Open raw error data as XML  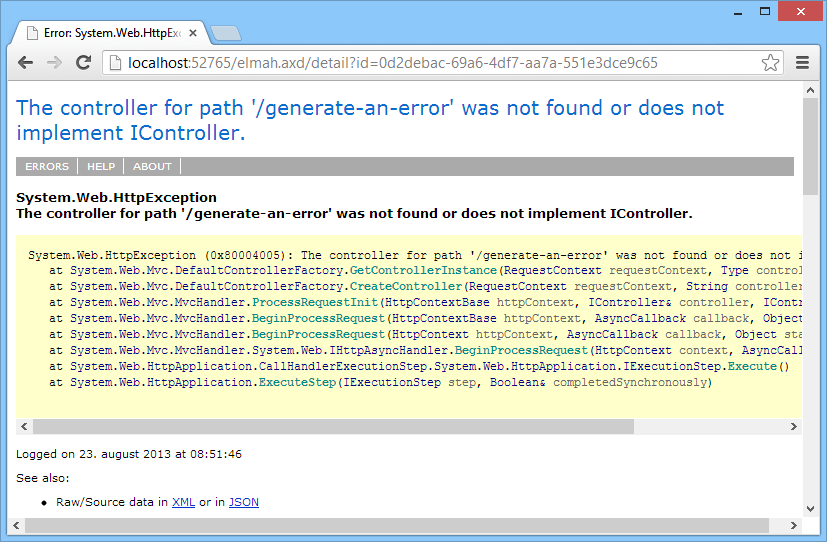(184, 502)
